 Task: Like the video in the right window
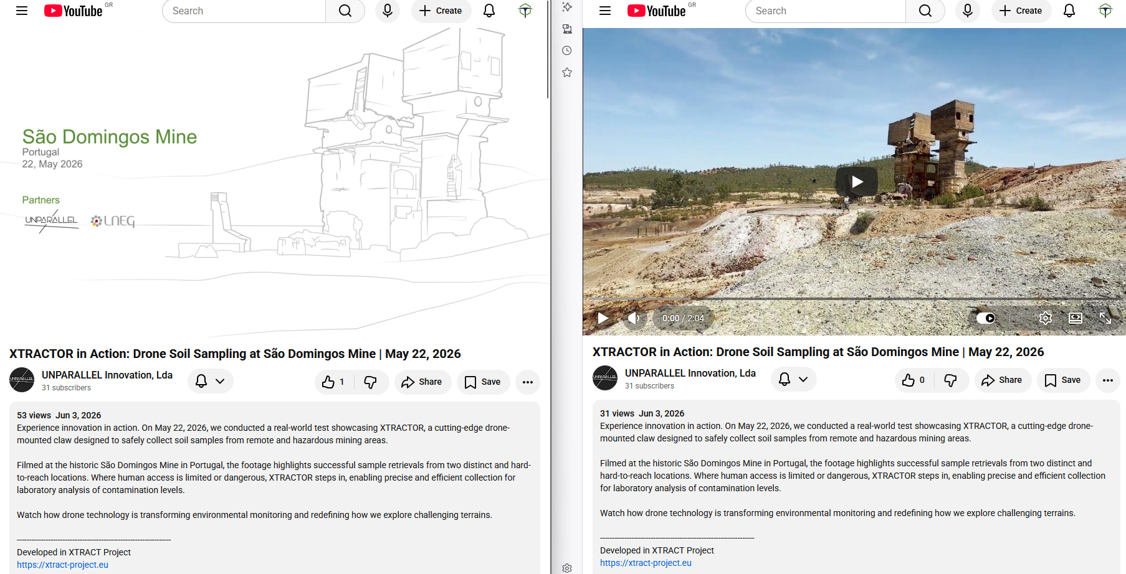click(x=913, y=380)
